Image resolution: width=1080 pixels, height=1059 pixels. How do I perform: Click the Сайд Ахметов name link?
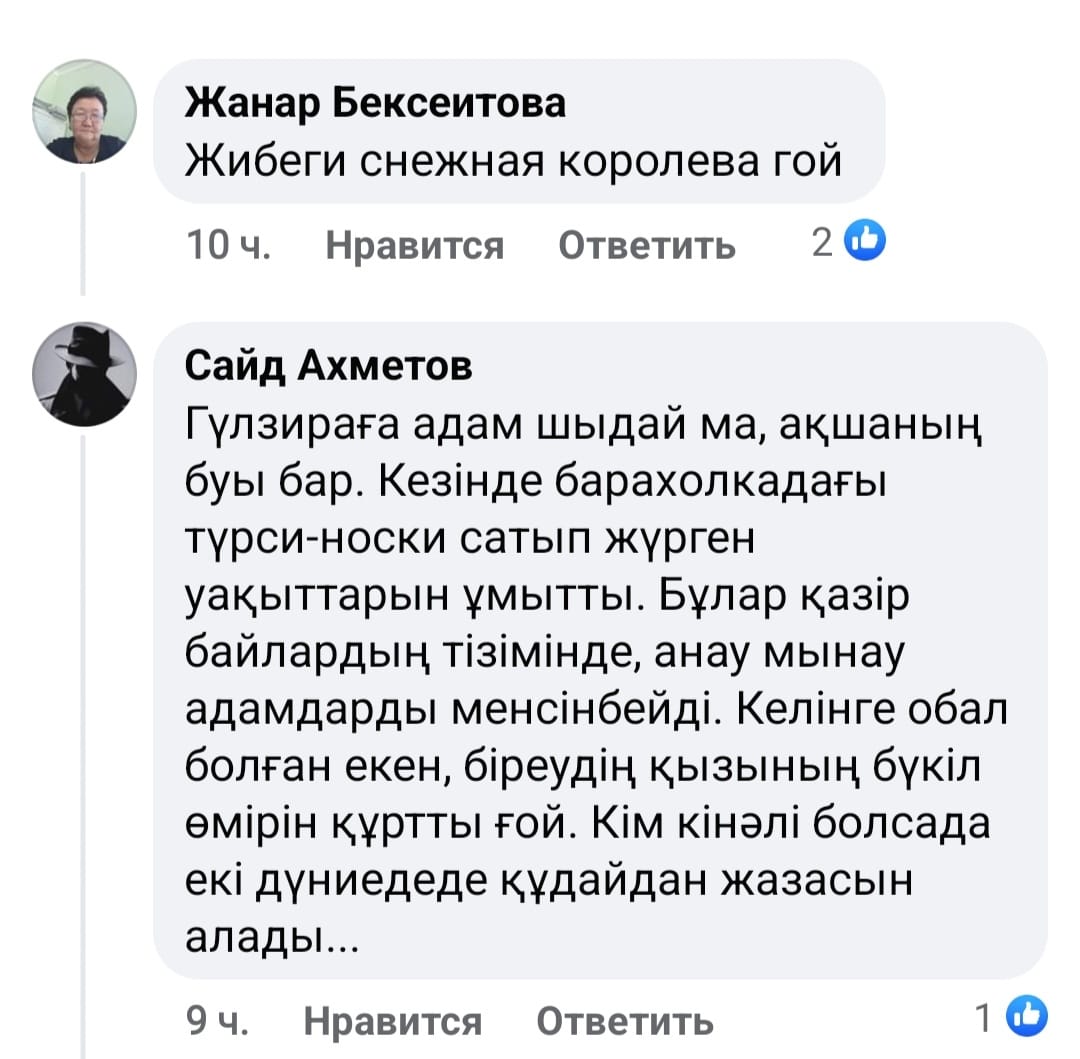[330, 367]
